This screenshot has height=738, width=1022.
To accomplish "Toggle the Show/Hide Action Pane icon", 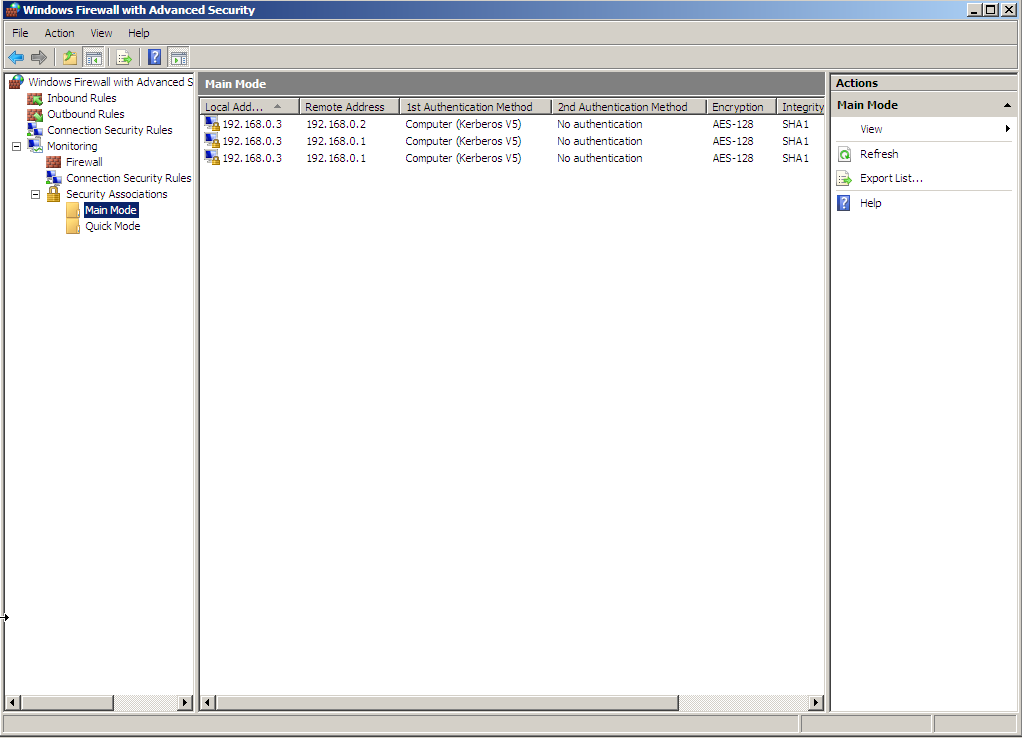I will click(179, 57).
